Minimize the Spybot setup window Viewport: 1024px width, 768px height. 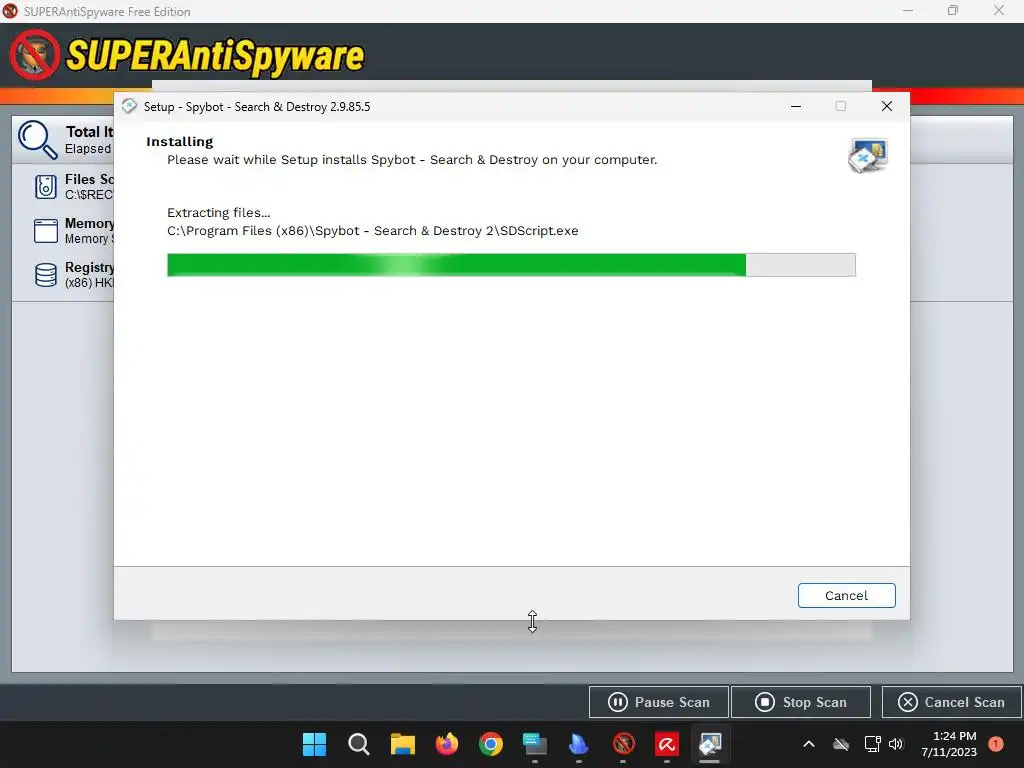coord(795,106)
